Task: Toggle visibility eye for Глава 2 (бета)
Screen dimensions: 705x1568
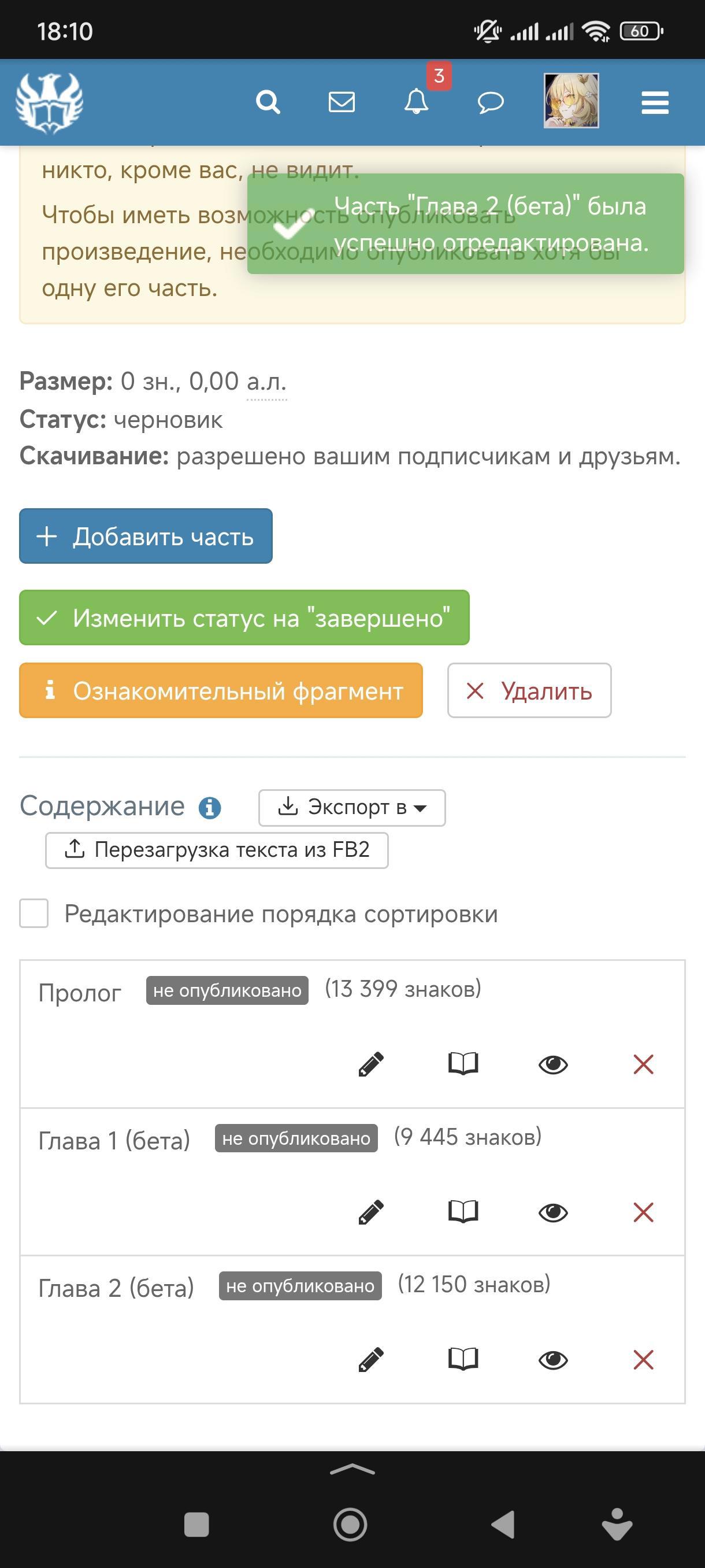Action: 553,1359
